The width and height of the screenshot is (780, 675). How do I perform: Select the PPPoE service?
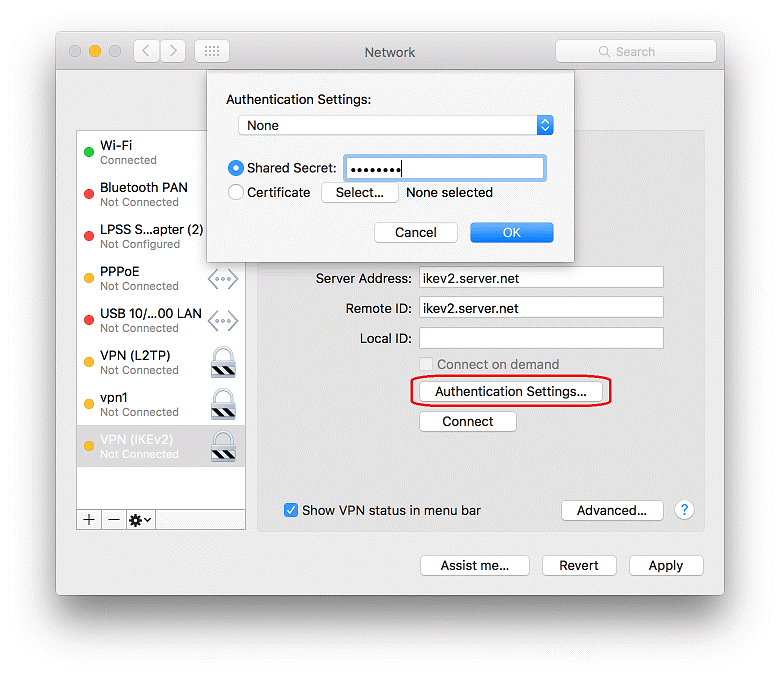point(161,278)
